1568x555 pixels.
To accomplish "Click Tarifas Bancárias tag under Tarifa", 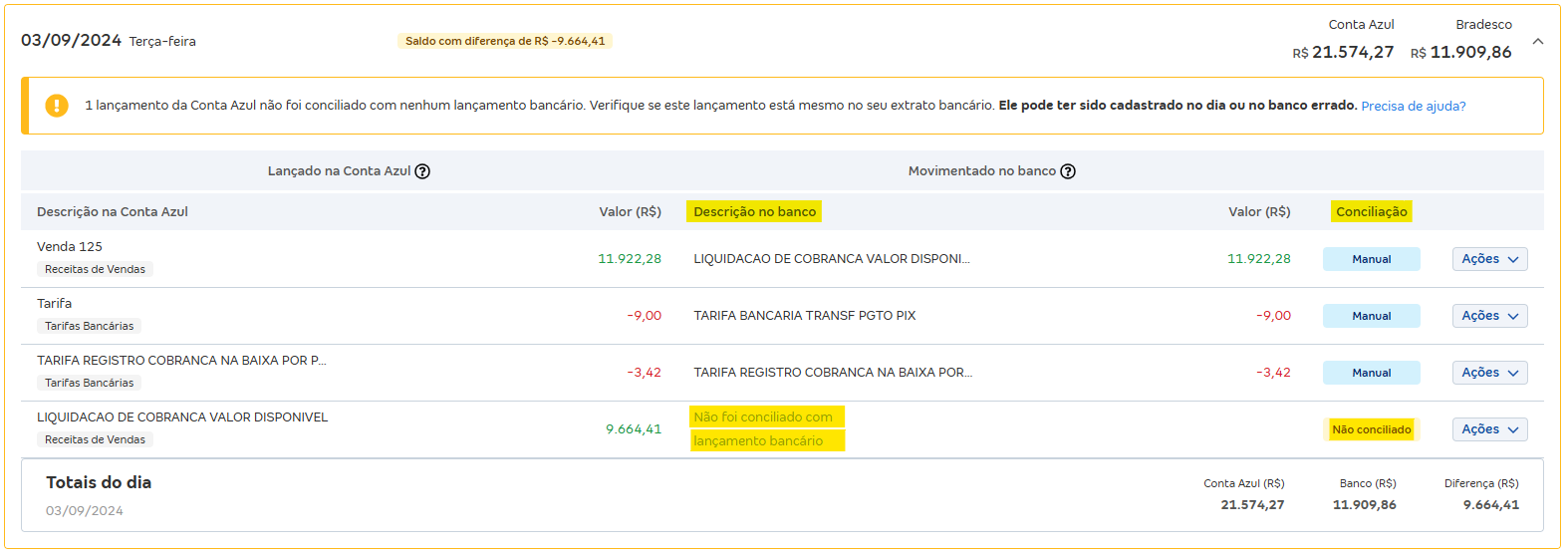I will point(89,327).
